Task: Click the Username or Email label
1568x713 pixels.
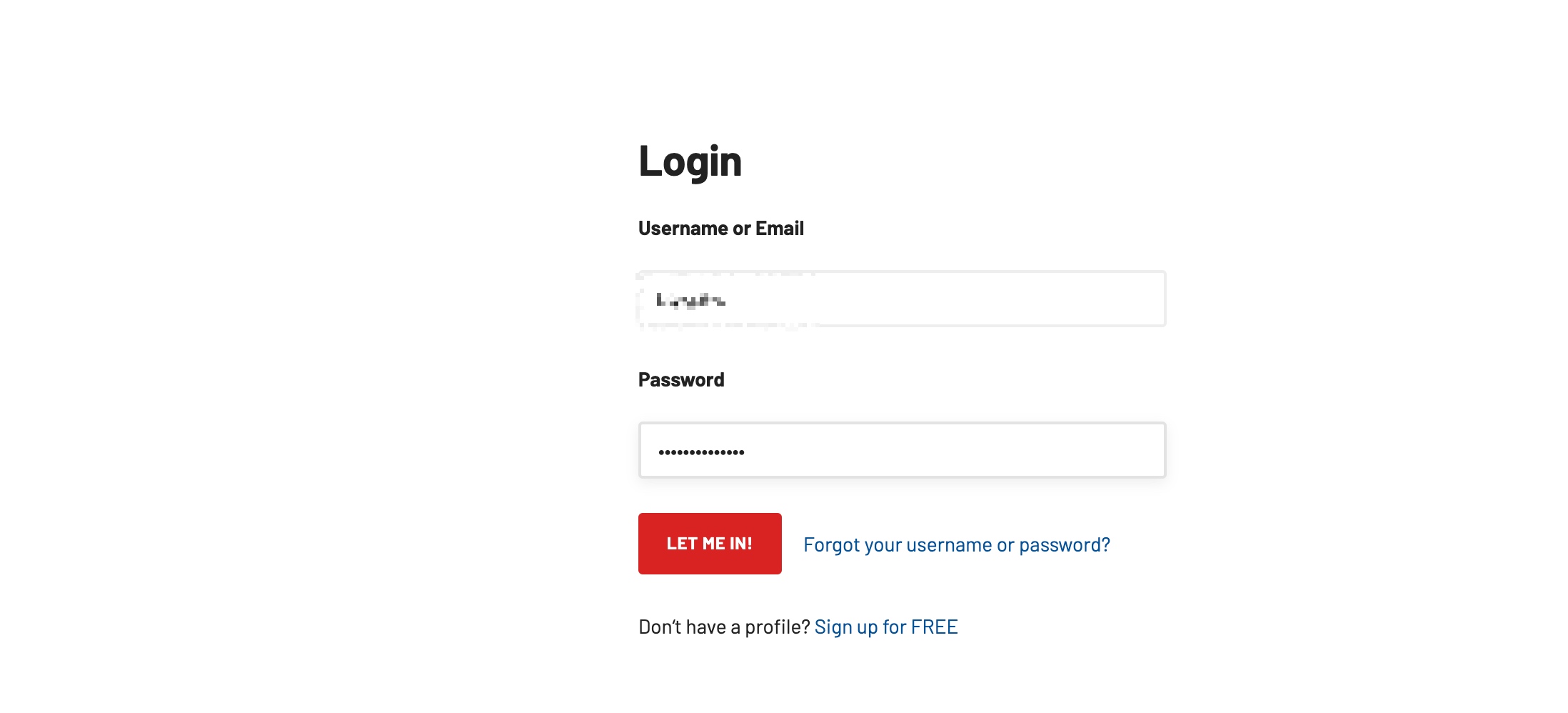Action: (721, 229)
